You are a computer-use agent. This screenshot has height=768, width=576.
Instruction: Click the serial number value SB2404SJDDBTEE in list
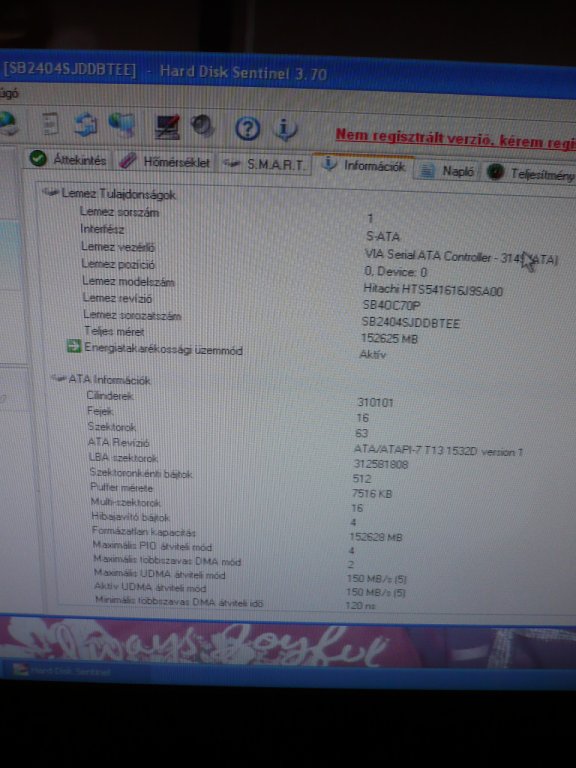[410, 323]
